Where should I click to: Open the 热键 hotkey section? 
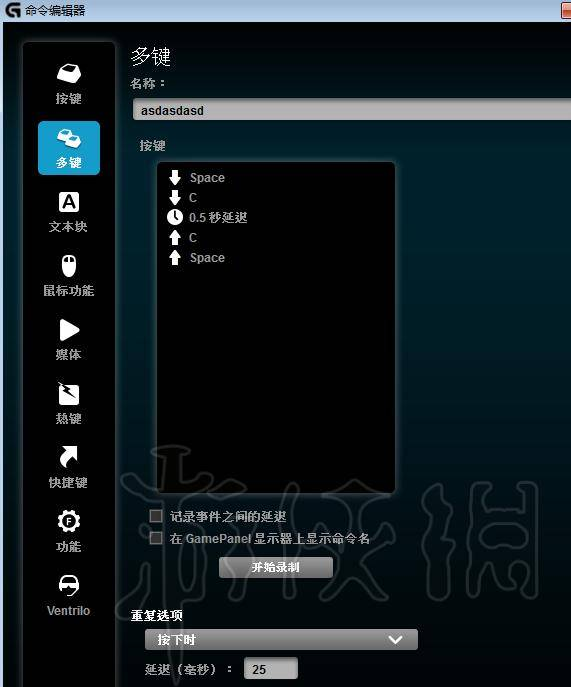pos(68,404)
